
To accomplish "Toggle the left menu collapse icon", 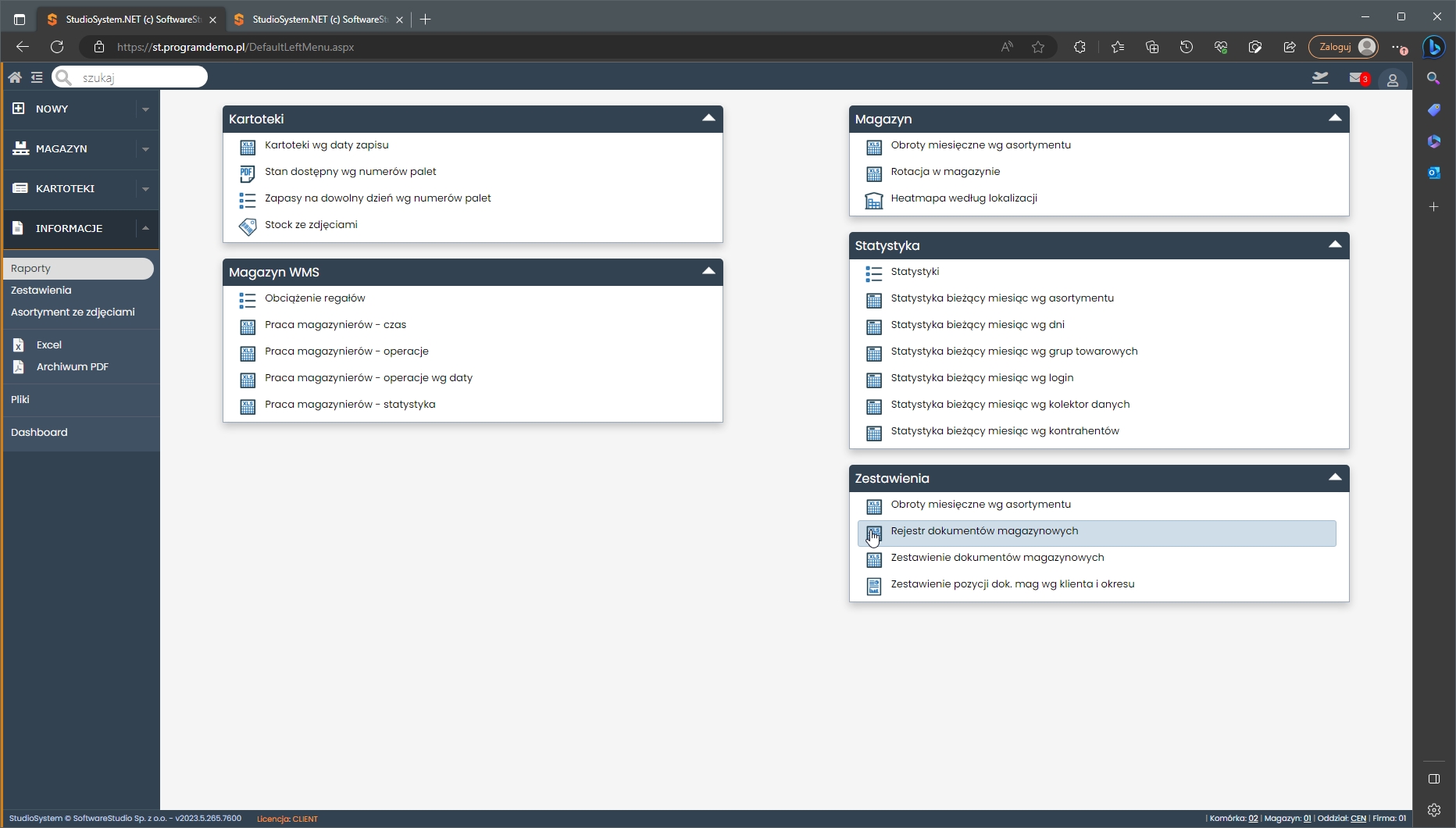I will tap(37, 77).
